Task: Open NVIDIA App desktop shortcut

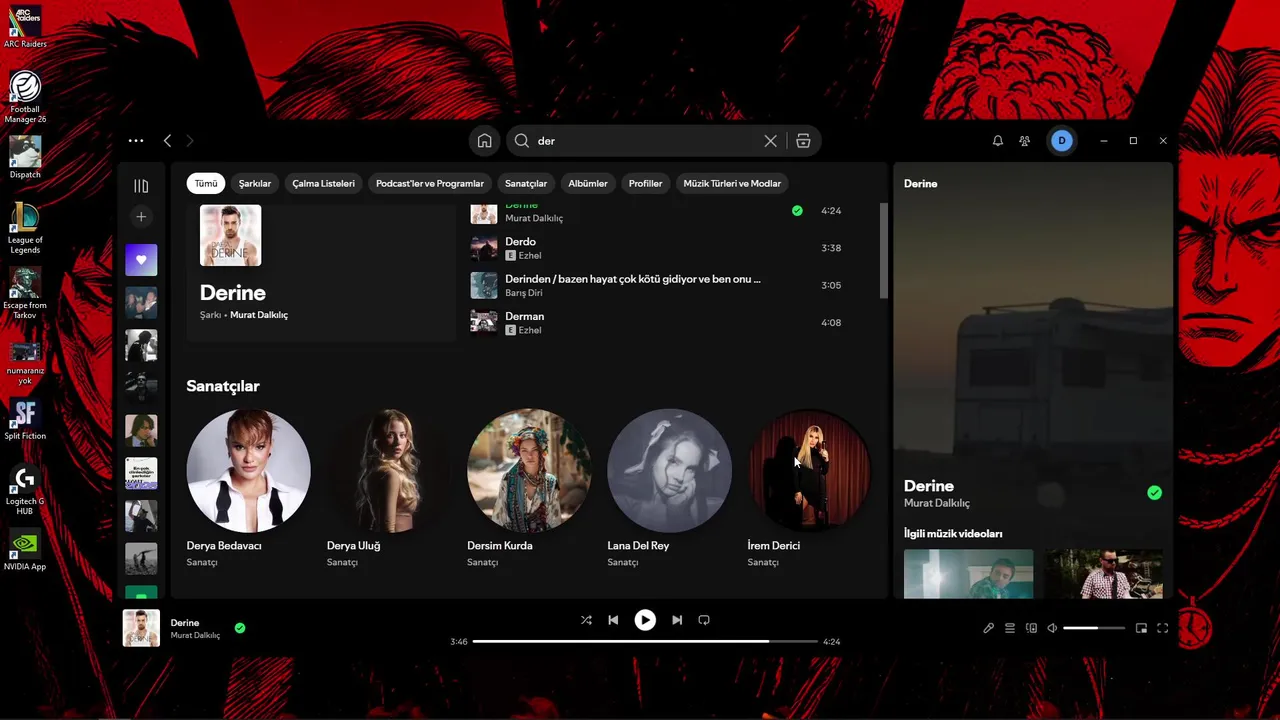Action: tap(25, 550)
